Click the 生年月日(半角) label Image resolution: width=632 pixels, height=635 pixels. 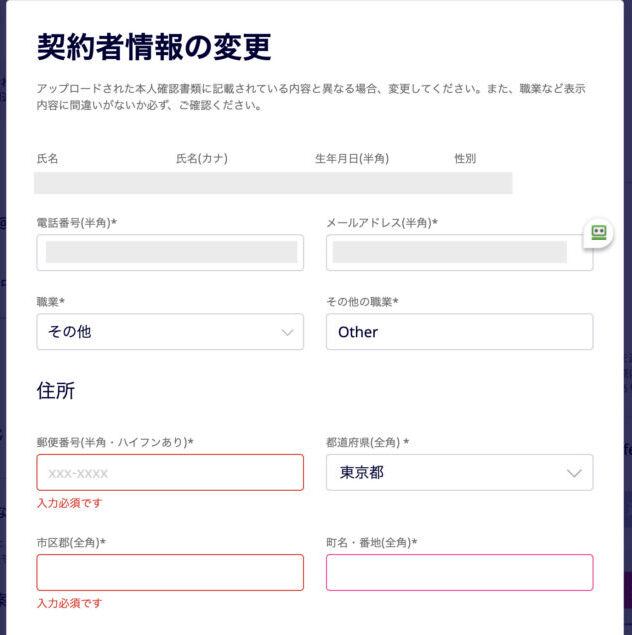pyautogui.click(x=352, y=158)
